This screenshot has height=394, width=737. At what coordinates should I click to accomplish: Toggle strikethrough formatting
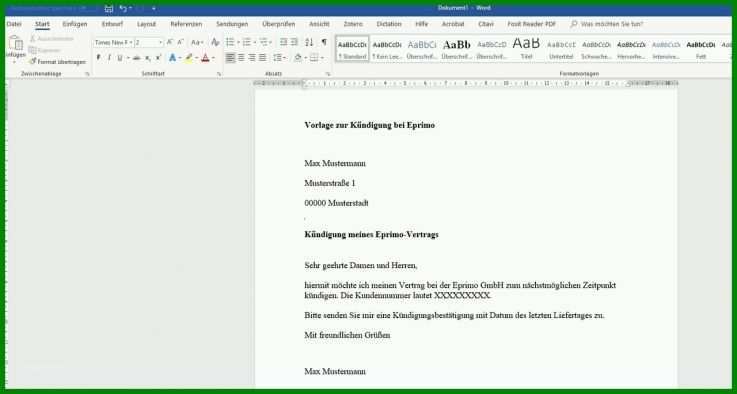(x=137, y=58)
